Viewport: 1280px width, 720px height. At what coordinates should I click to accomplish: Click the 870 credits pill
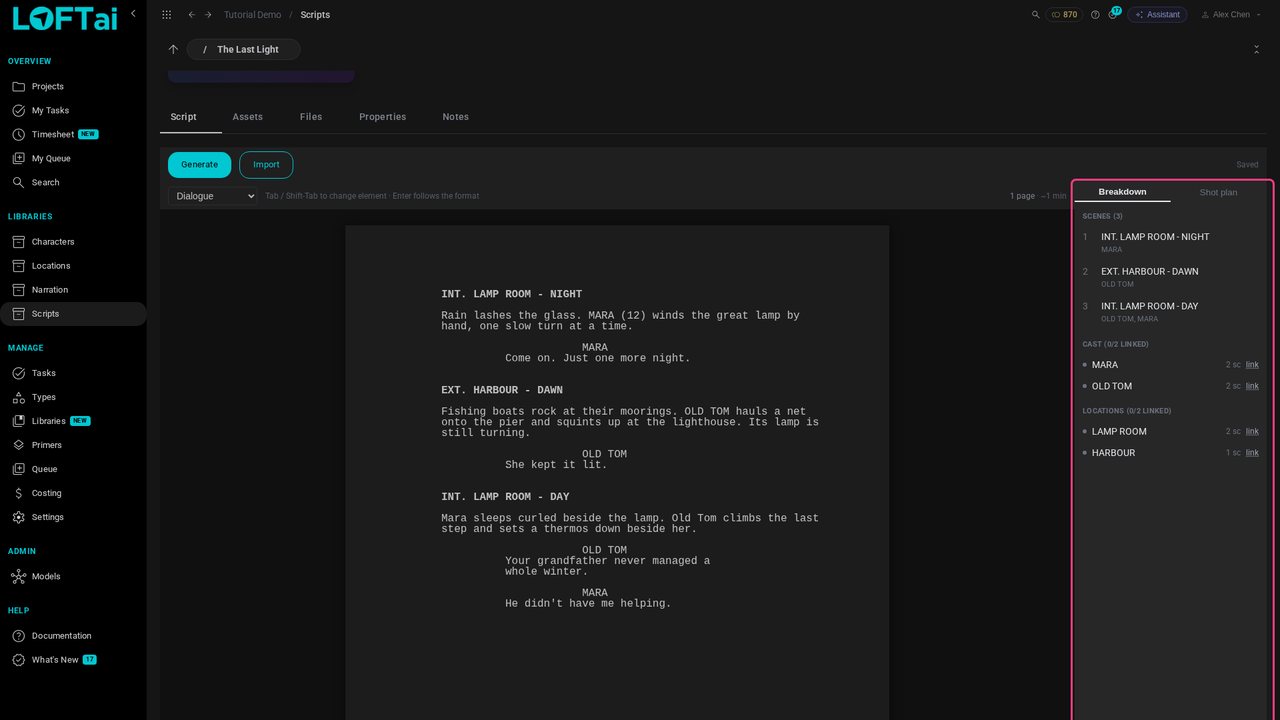coord(1064,15)
